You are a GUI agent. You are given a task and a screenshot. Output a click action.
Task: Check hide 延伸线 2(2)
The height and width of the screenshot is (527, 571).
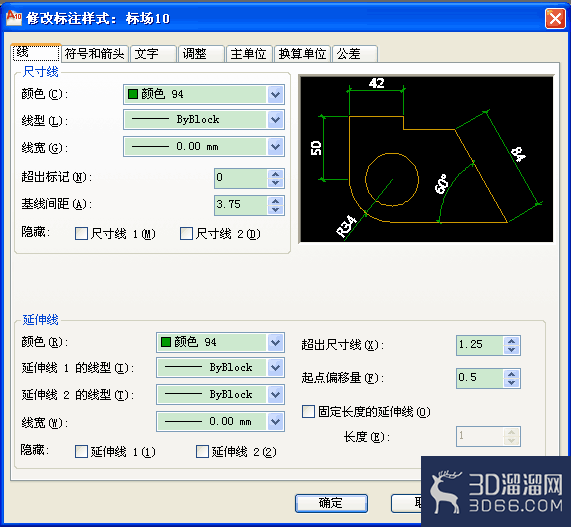(202, 452)
